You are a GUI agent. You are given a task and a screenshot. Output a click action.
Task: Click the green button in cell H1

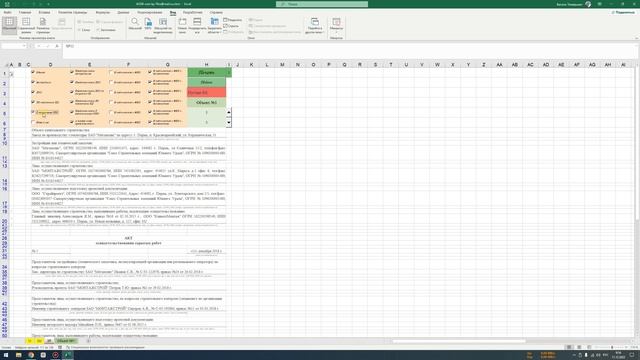pyautogui.click(x=207, y=72)
